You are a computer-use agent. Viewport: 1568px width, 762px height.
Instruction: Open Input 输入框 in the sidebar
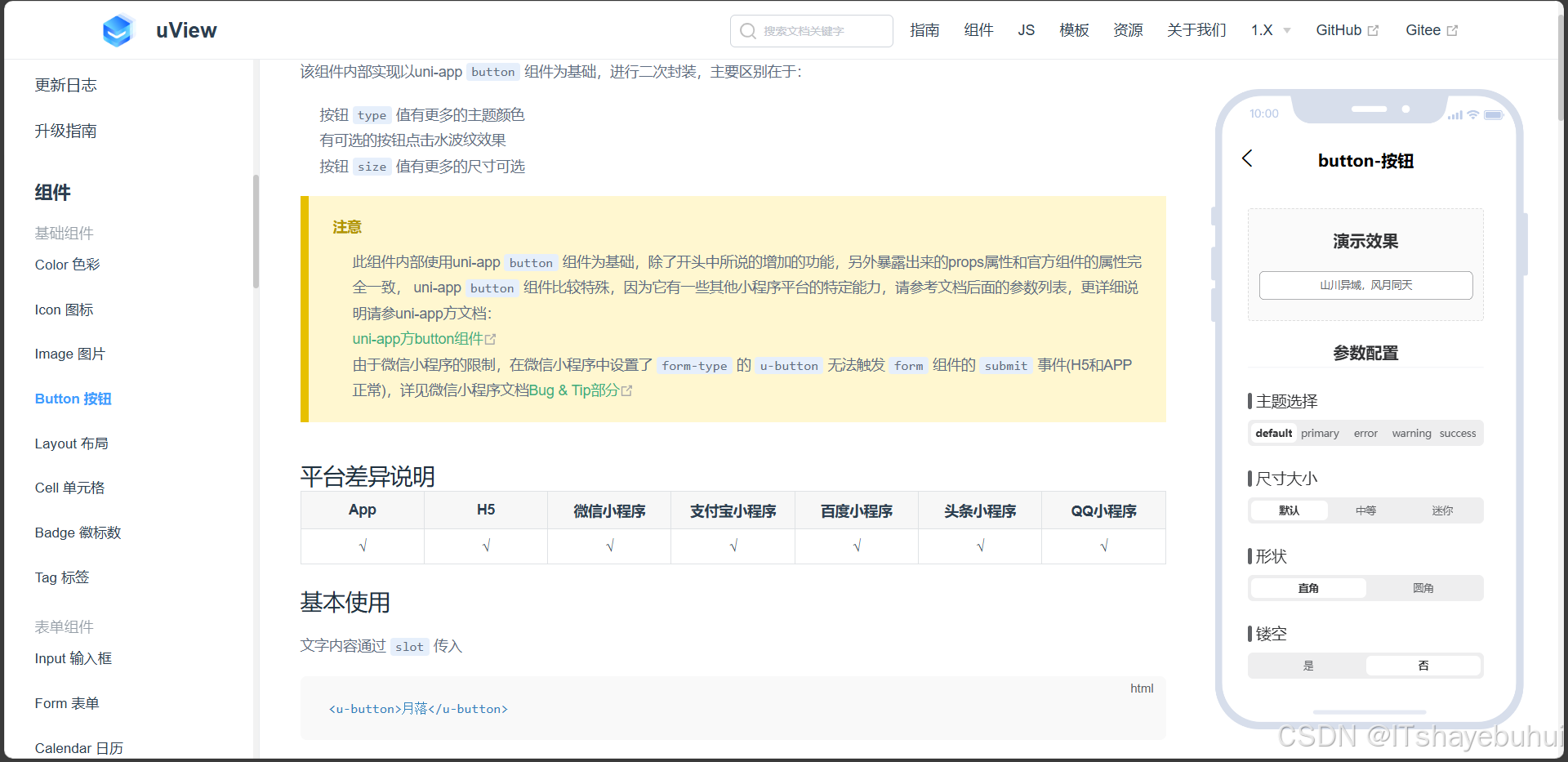pyautogui.click(x=73, y=658)
